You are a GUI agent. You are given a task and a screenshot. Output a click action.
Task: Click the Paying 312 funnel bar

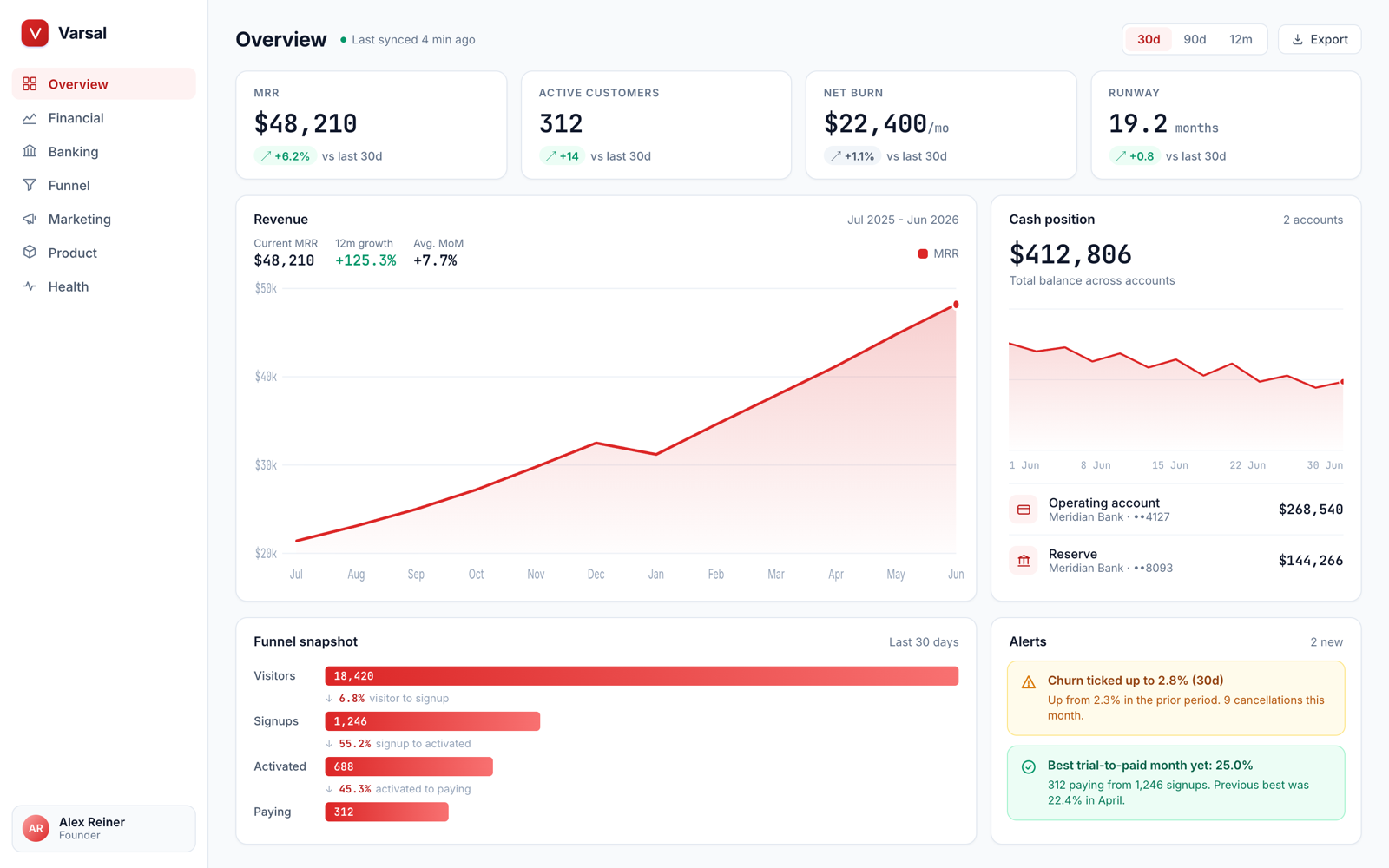[x=386, y=812]
